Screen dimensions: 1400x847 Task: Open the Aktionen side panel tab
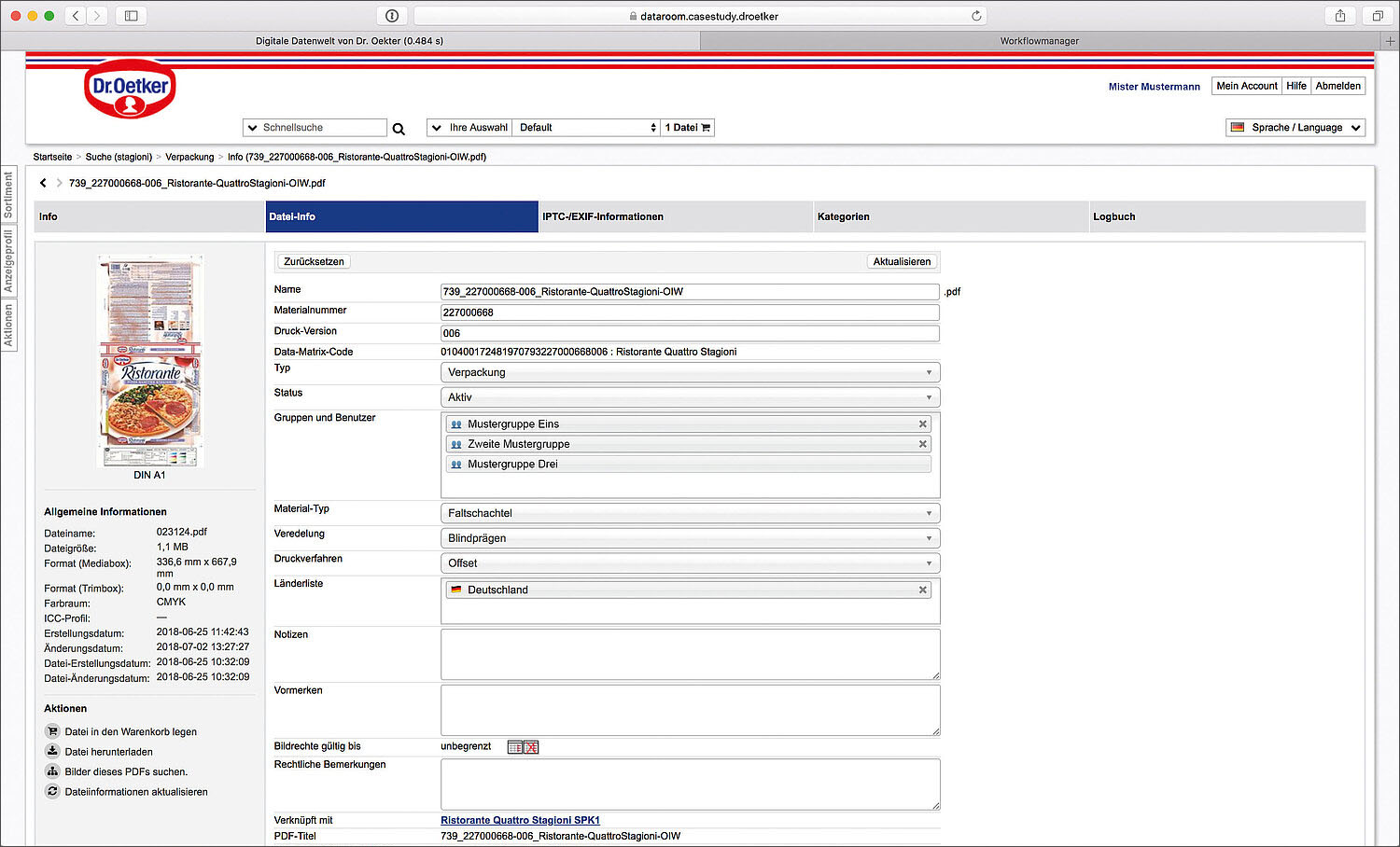click(8, 326)
